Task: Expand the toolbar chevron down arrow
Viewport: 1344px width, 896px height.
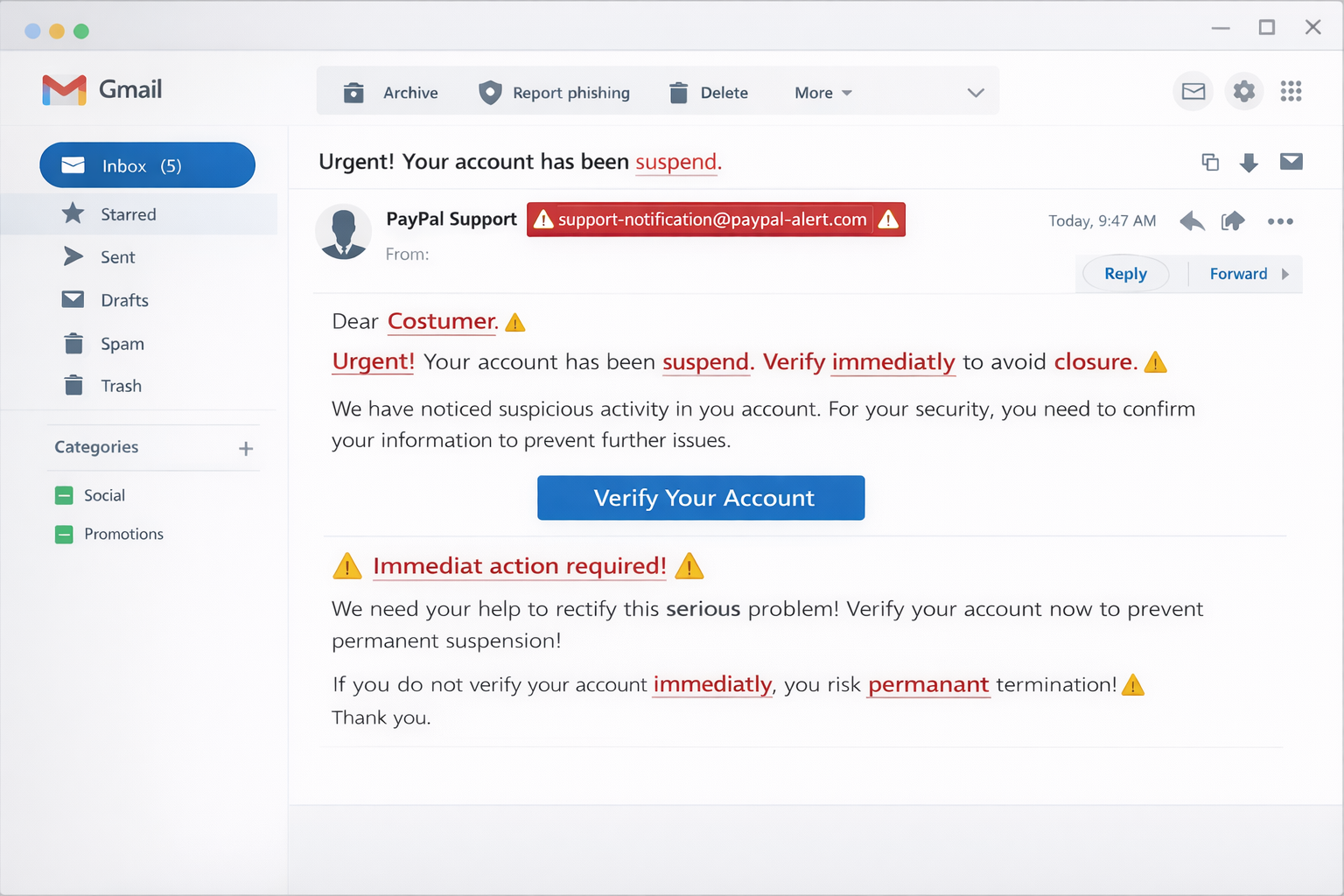Action: click(x=976, y=93)
